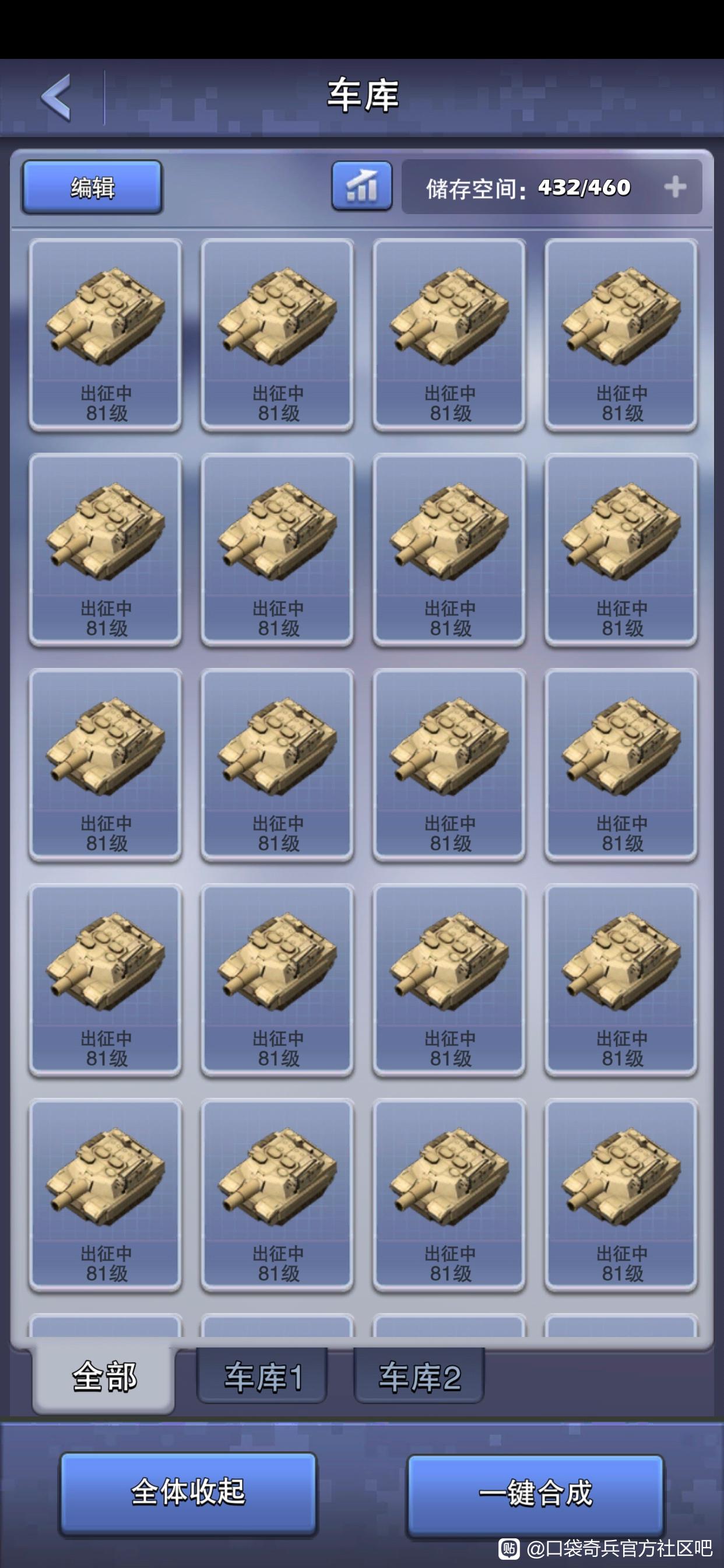
Task: Tap the 储存空间 432/460 storage bar
Action: click(552, 187)
